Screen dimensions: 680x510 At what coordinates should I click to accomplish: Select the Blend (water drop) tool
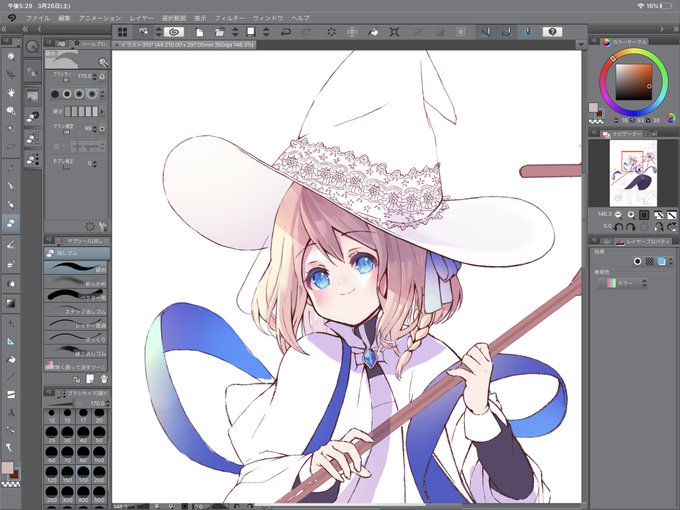pos(11,284)
